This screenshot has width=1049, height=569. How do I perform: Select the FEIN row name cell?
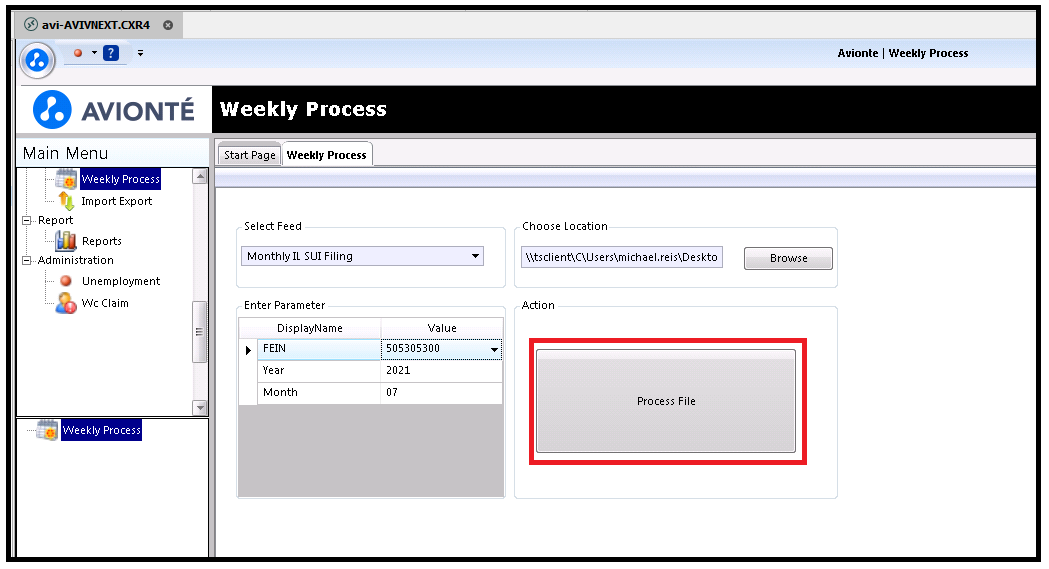tap(319, 349)
